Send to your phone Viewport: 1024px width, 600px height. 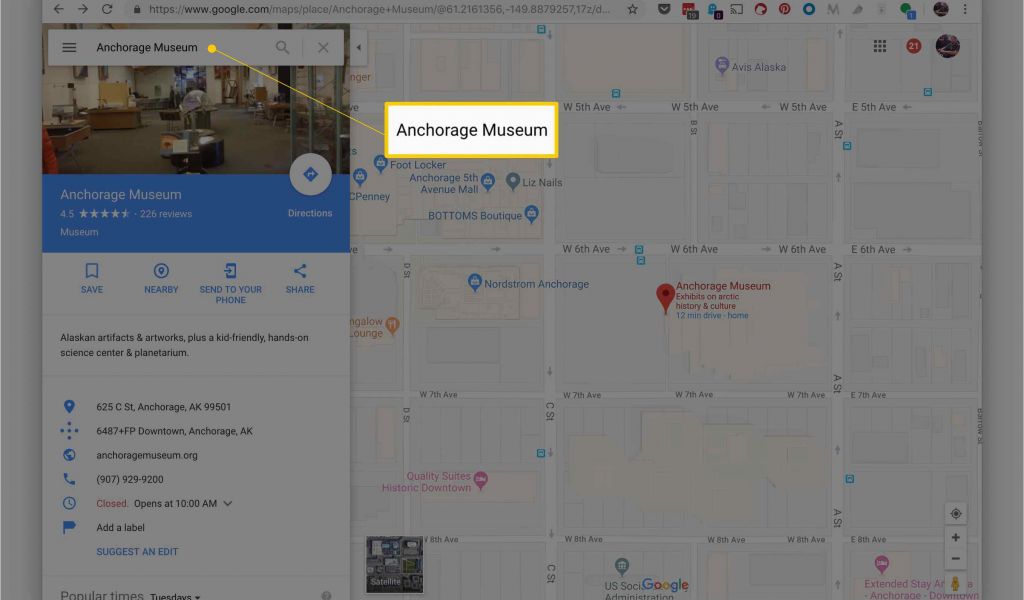click(x=231, y=283)
